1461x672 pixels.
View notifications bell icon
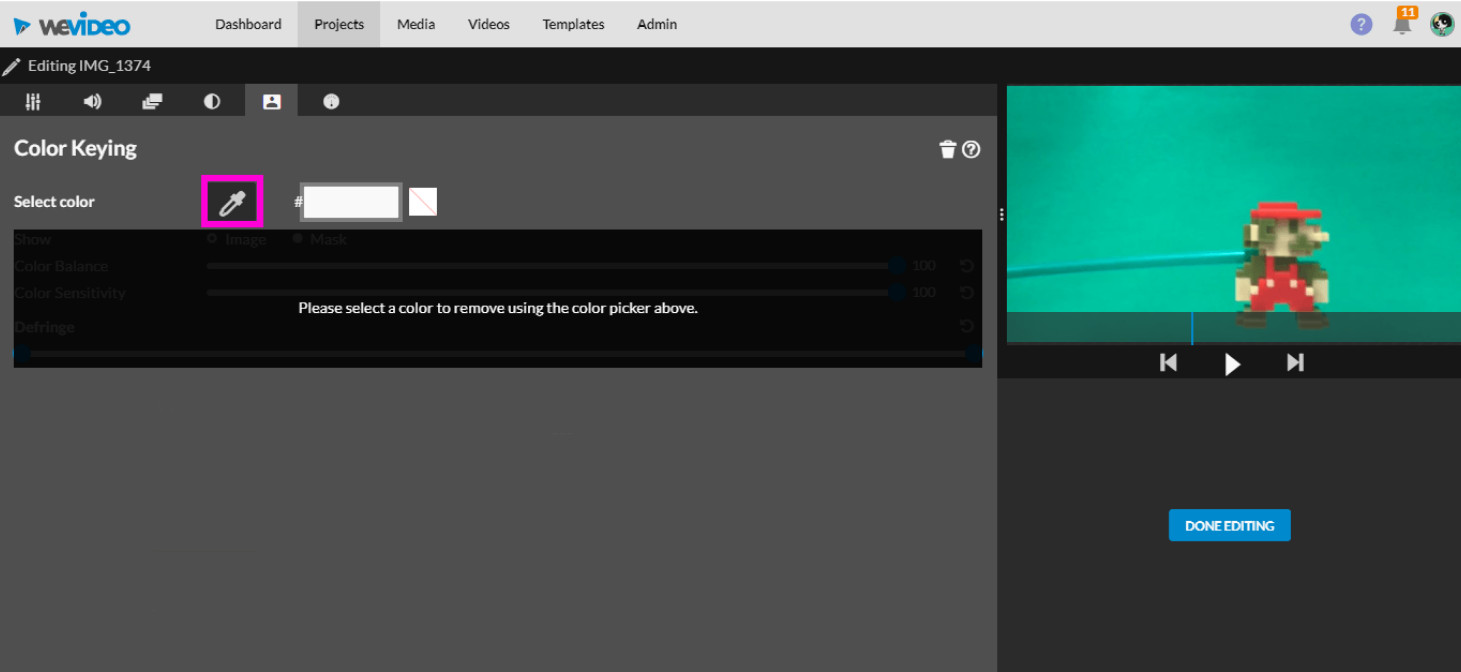point(1403,22)
